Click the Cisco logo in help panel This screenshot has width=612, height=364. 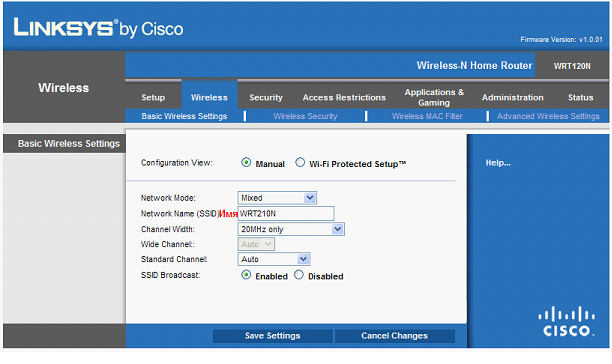[567, 321]
